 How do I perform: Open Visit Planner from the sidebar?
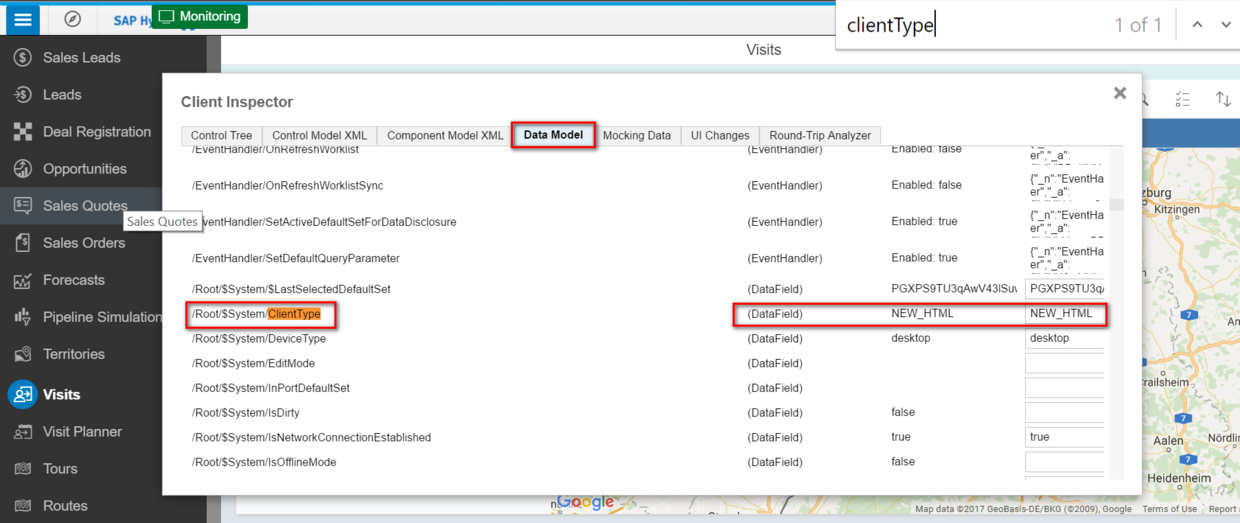(x=82, y=432)
